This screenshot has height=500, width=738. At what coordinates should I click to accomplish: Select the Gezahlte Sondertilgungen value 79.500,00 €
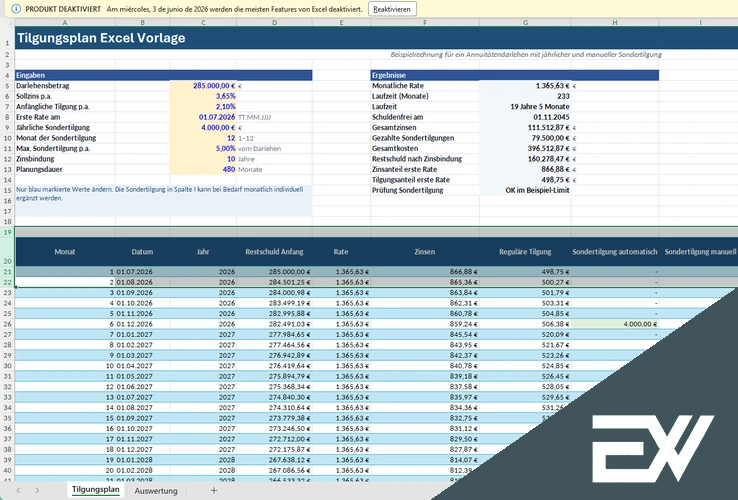(525, 138)
